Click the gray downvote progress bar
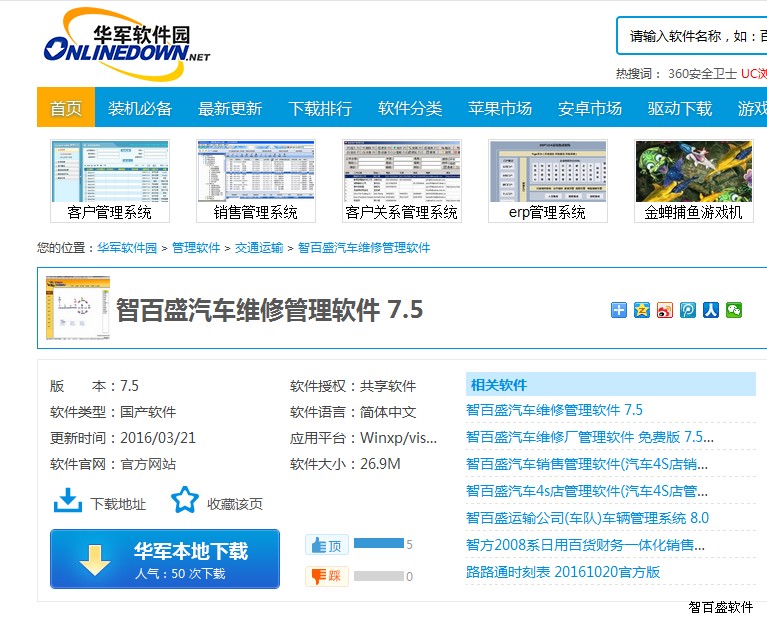This screenshot has height=622, width=767. click(x=379, y=576)
